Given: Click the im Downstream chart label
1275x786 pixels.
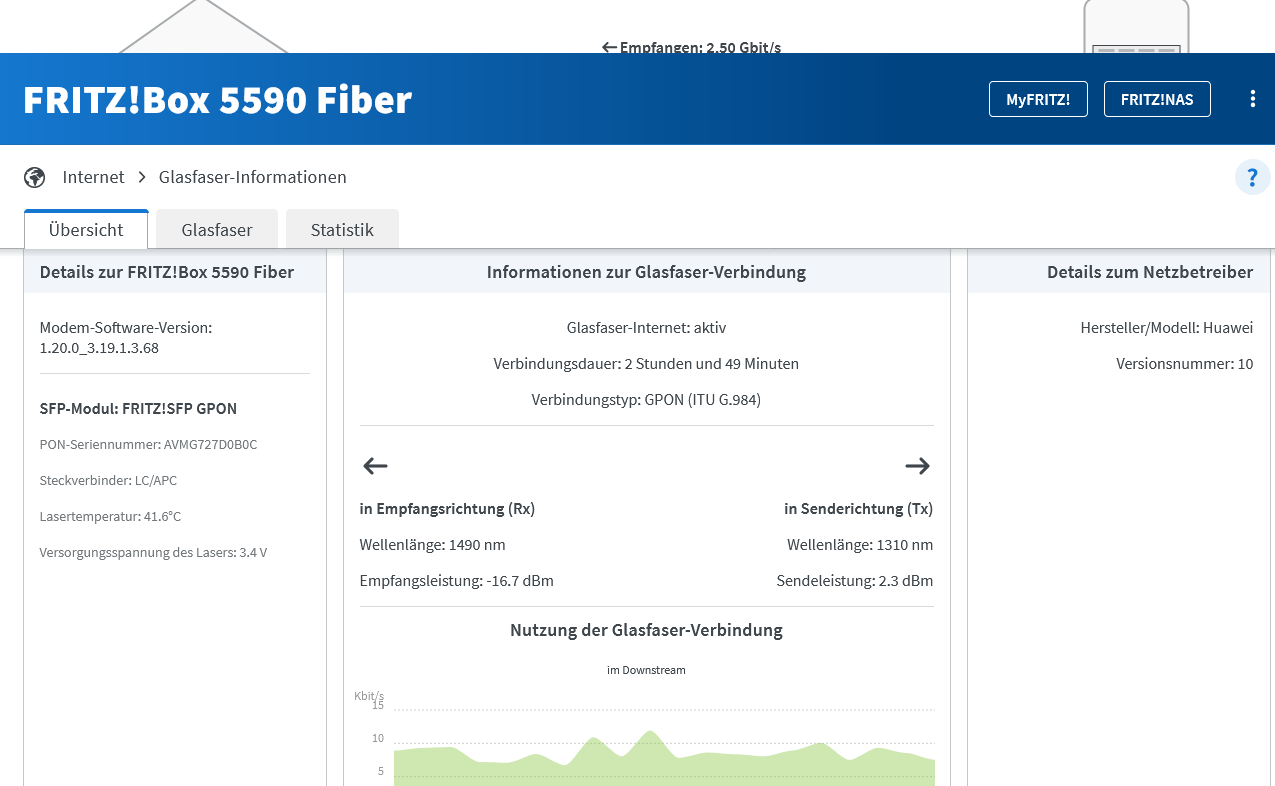Looking at the screenshot, I should tap(646, 670).
